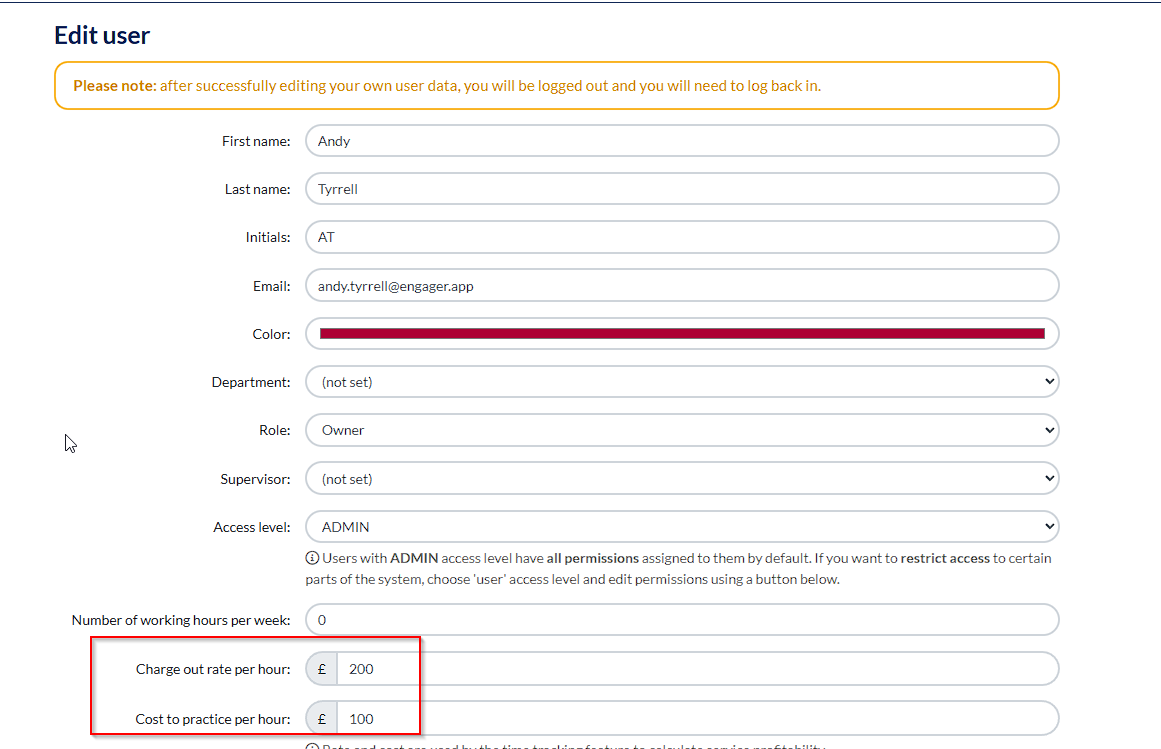Viewport: 1161px width, 749px height.
Task: Click the Edit user page heading
Action: click(102, 36)
